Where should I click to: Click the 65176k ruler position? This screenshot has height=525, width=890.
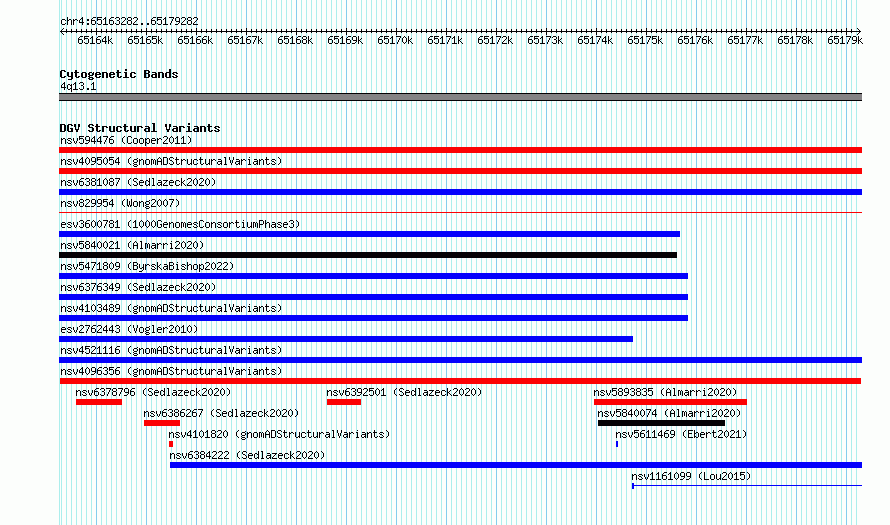[x=695, y=40]
